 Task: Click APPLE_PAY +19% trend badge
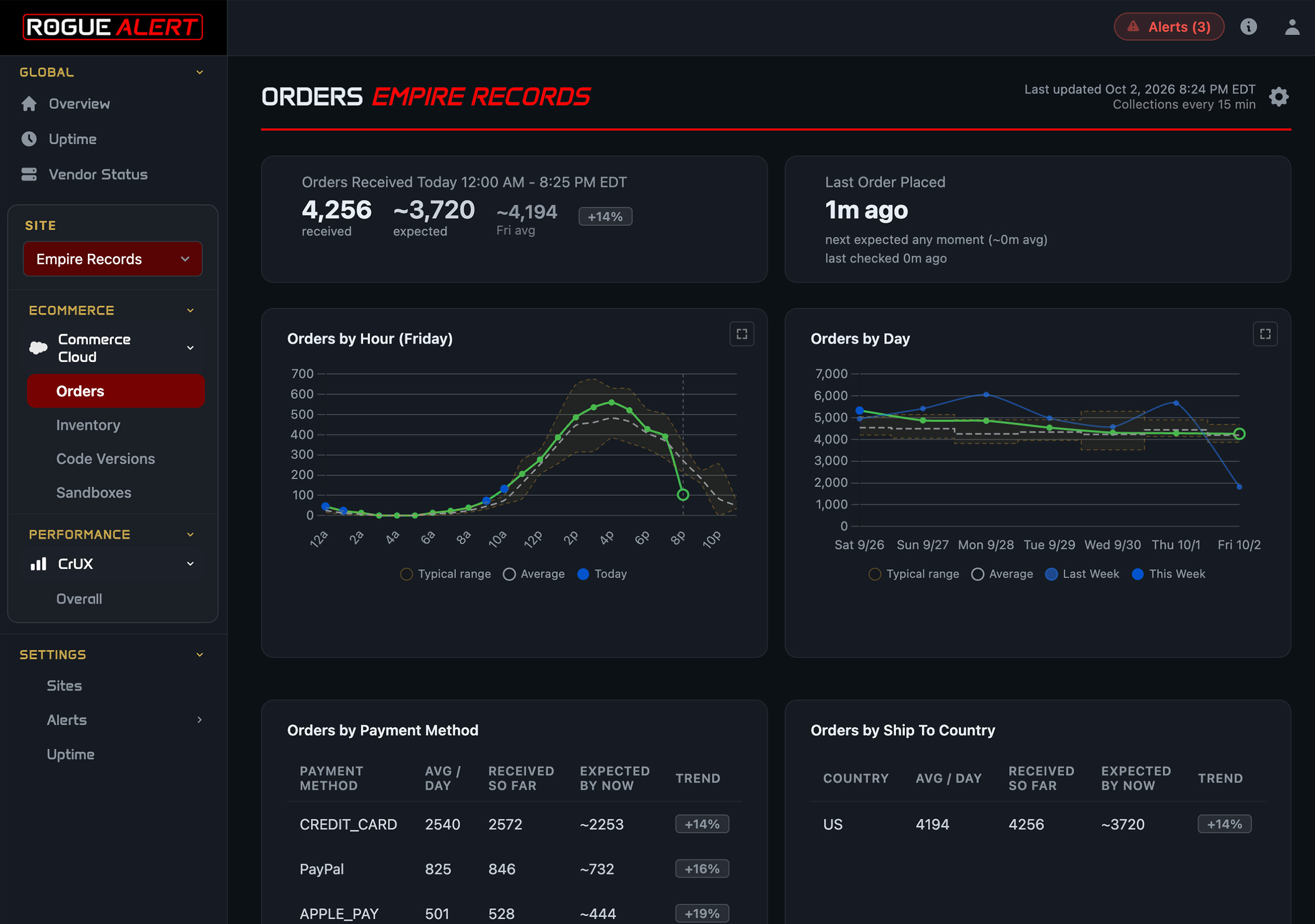[701, 913]
